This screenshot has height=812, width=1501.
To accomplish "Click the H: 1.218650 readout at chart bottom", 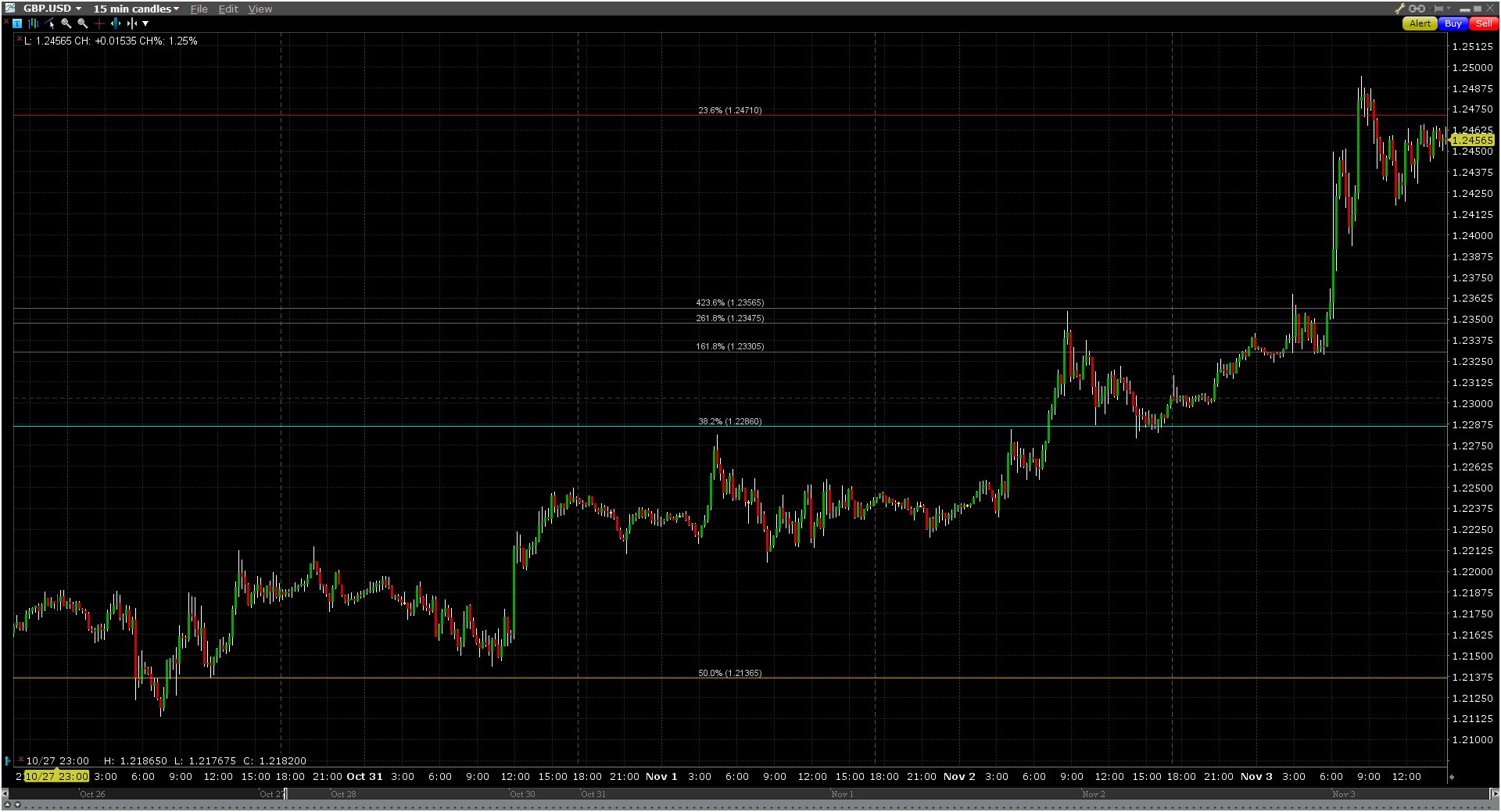I will coord(135,760).
